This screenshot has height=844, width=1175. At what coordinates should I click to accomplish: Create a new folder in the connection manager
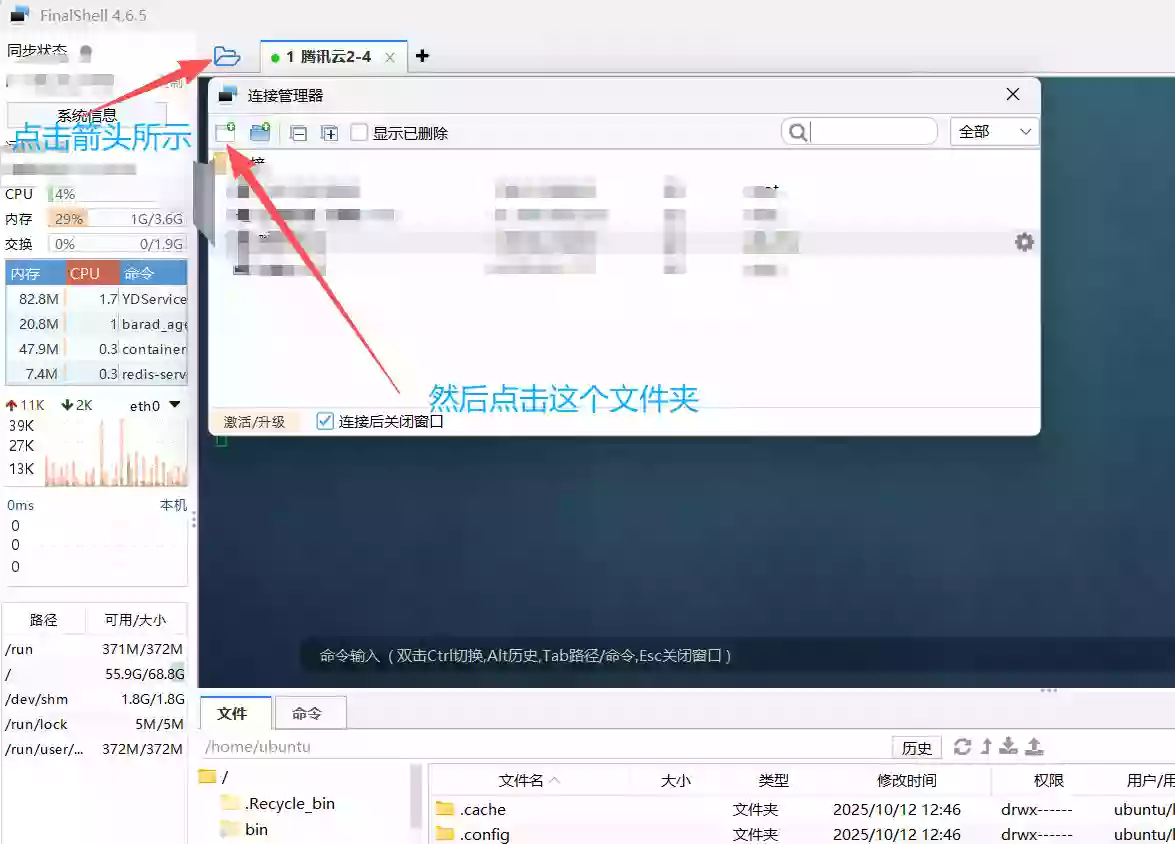[x=259, y=131]
